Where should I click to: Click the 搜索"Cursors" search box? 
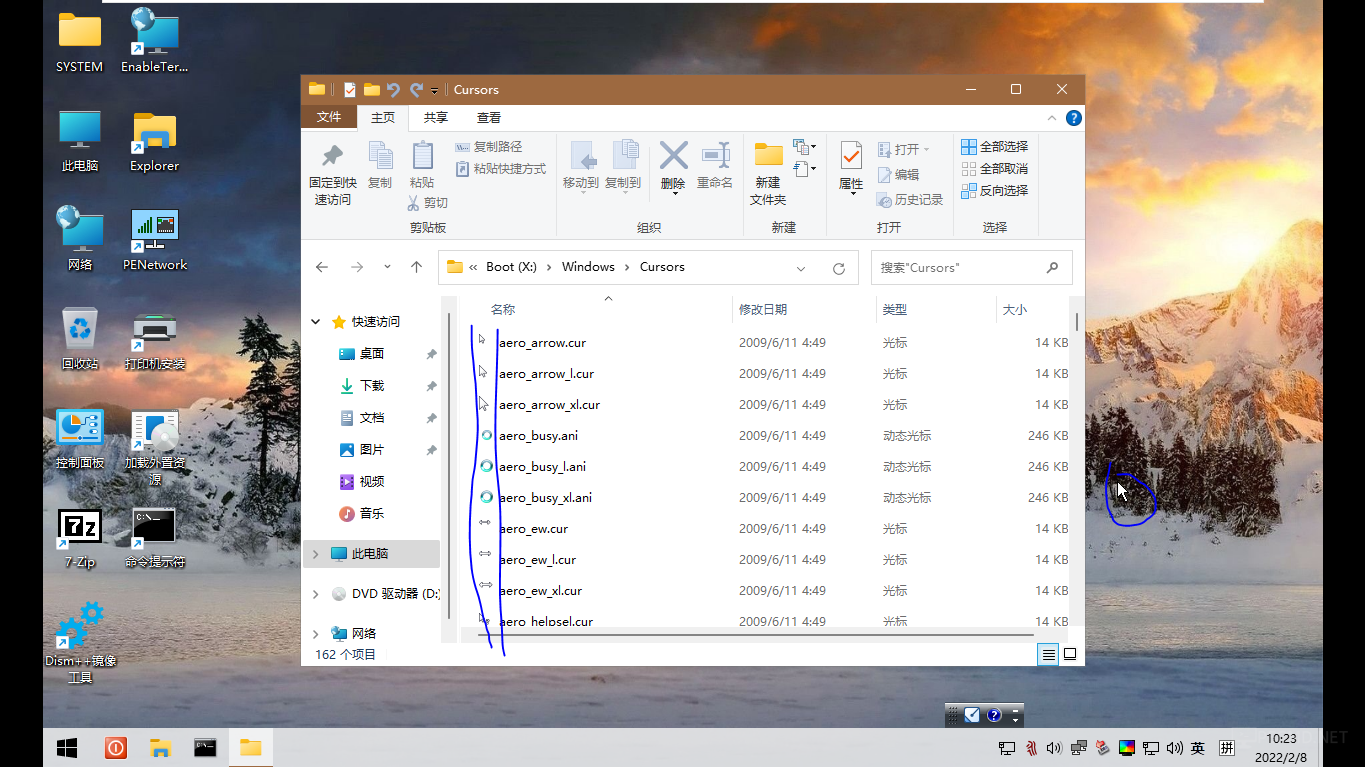971,267
